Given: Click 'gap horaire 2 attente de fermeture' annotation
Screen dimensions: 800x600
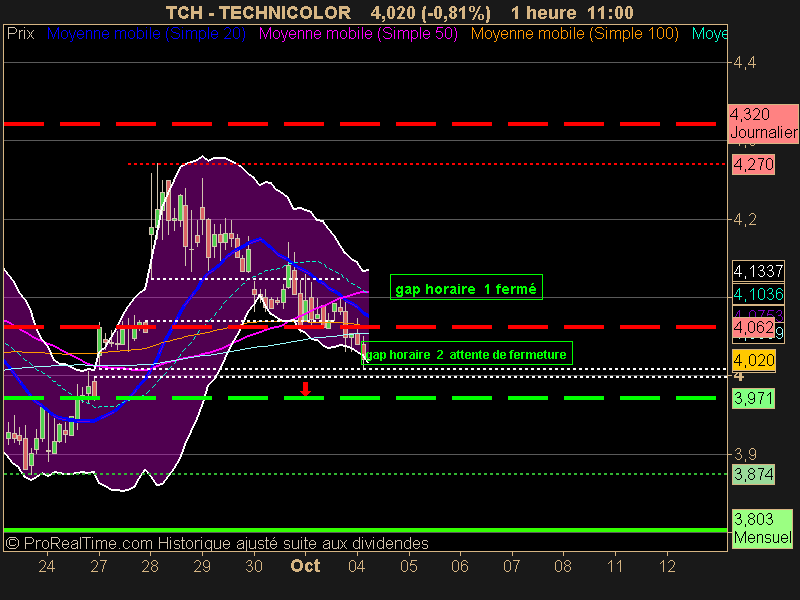Looking at the screenshot, I should pos(467,353).
